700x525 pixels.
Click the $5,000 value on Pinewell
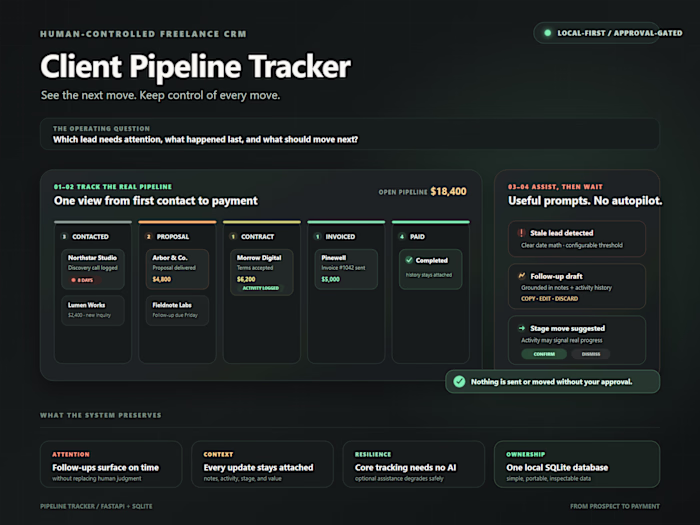330,279
